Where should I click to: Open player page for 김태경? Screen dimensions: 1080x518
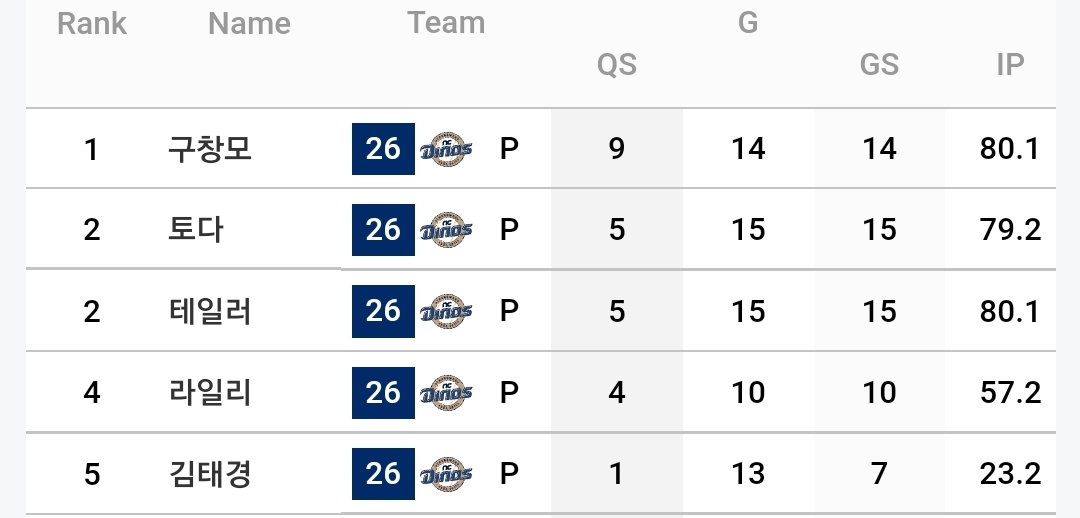click(x=210, y=474)
